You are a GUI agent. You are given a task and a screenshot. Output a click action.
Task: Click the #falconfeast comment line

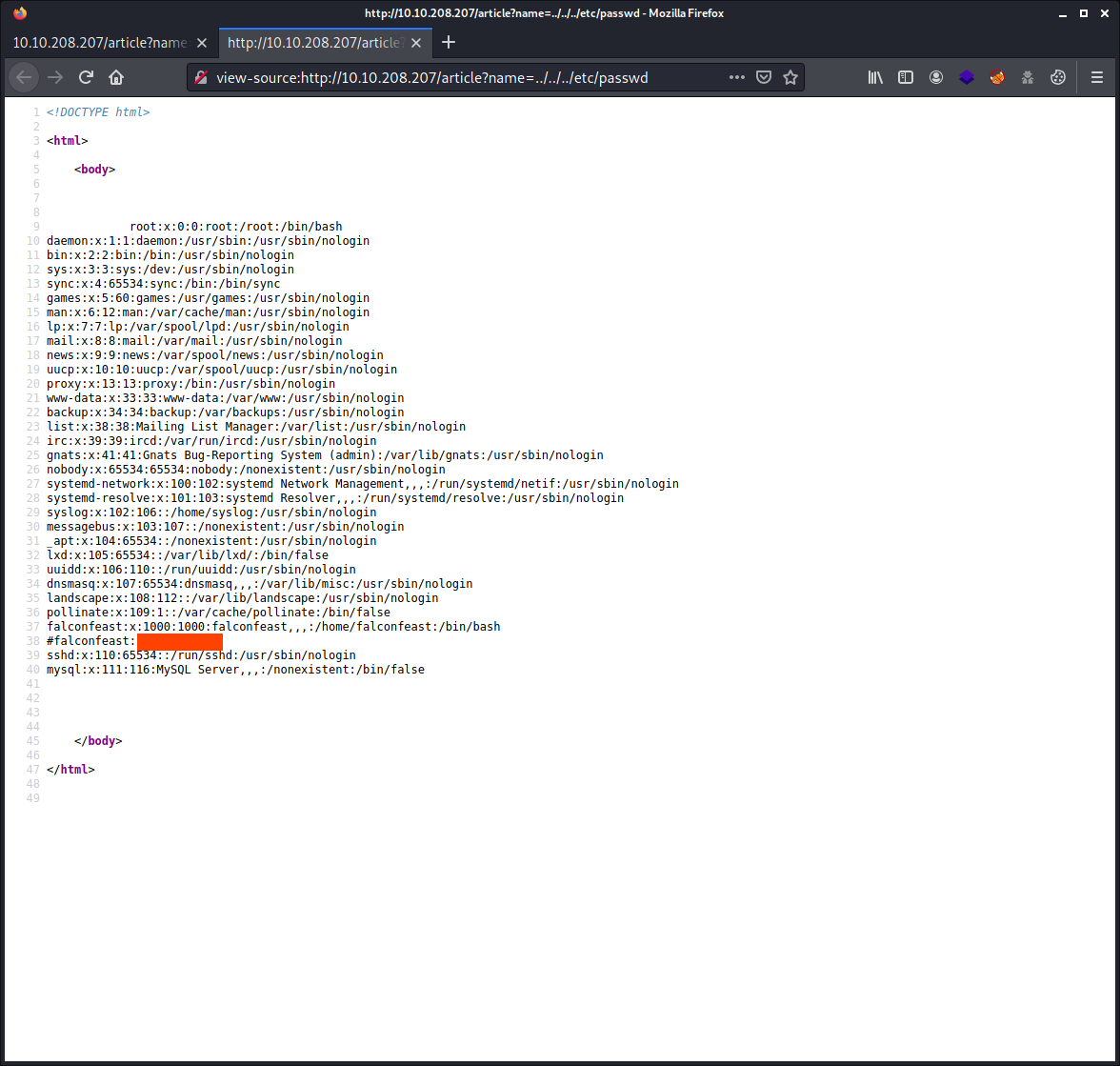tap(134, 641)
